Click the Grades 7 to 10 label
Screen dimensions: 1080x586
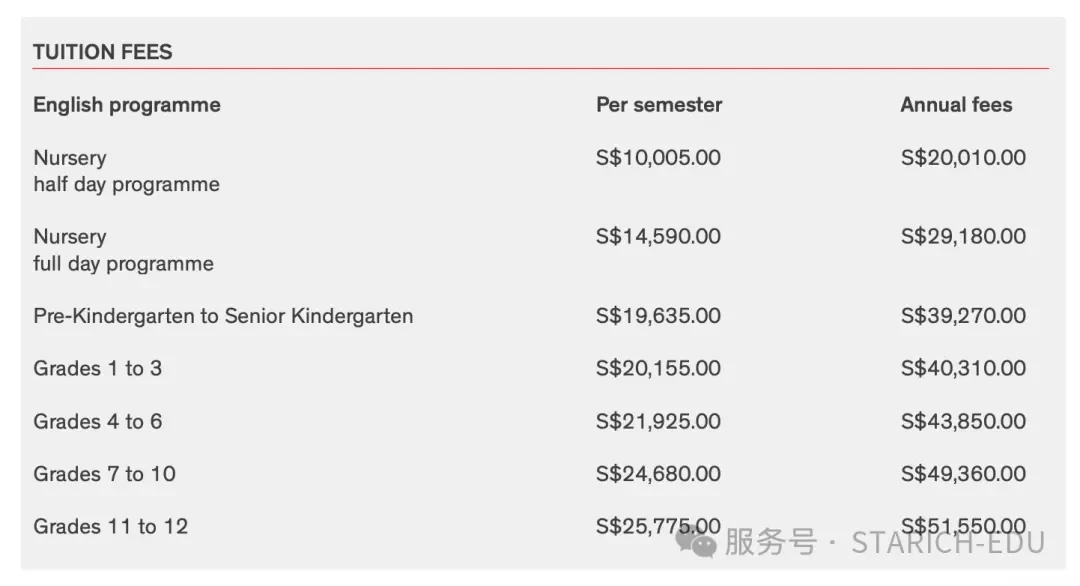105,474
